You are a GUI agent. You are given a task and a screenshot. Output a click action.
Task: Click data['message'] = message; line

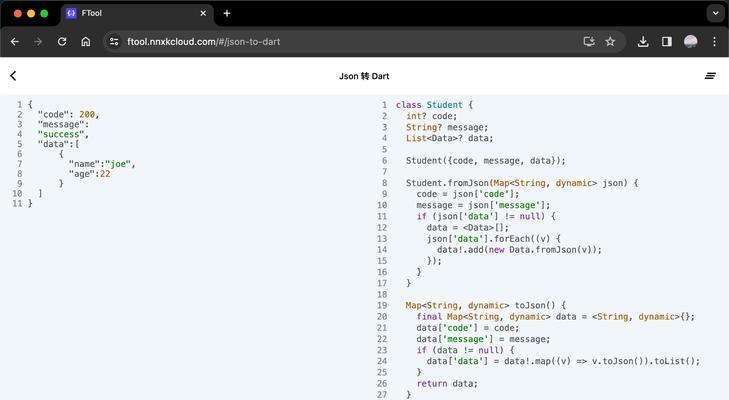pos(484,339)
